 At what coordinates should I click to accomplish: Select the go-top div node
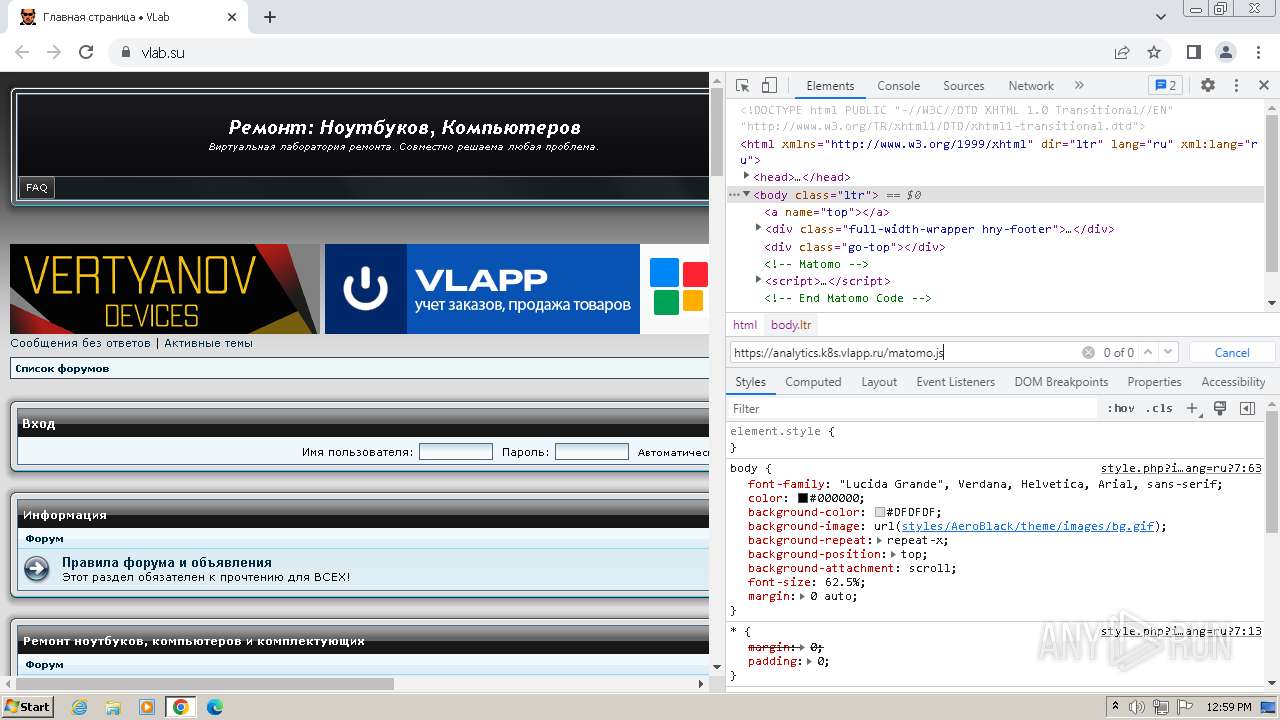tap(854, 247)
